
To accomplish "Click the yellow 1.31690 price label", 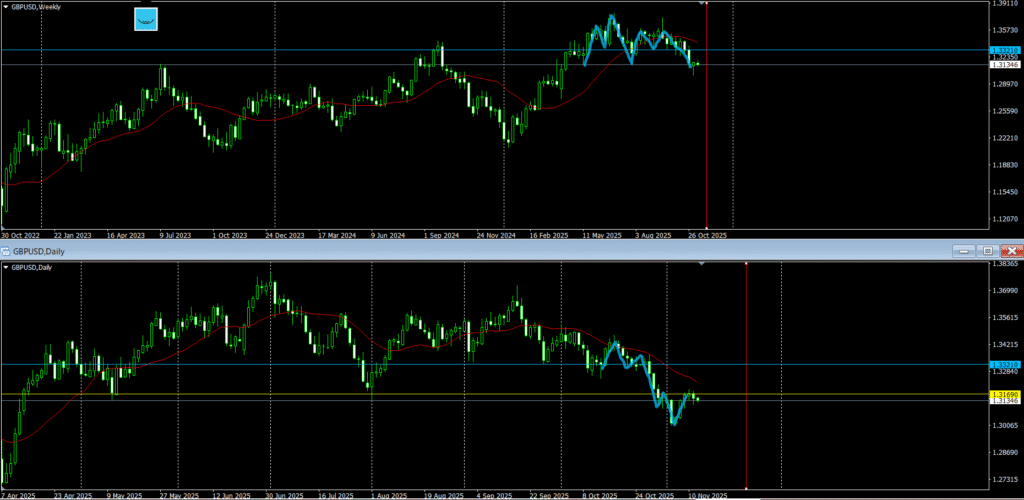I will coord(1003,395).
